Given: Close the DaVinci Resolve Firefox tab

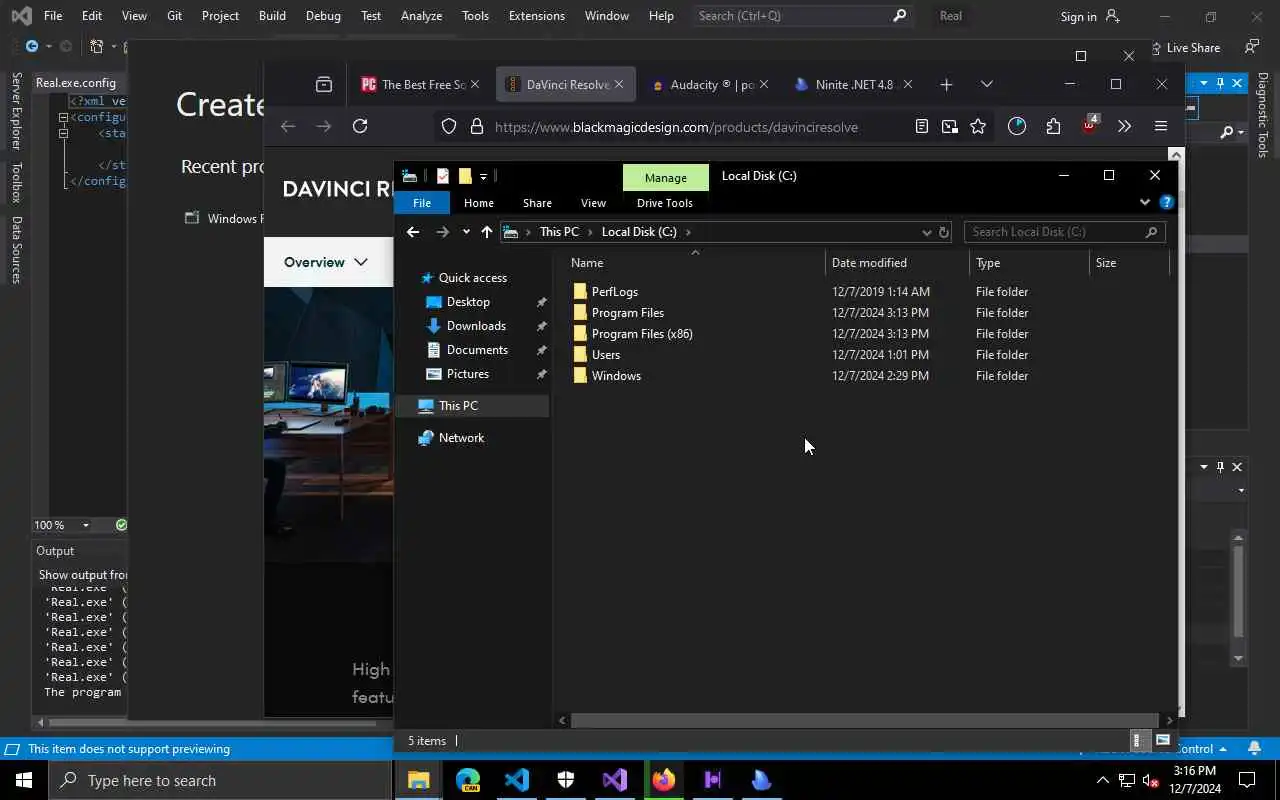Looking at the screenshot, I should coord(619,85).
